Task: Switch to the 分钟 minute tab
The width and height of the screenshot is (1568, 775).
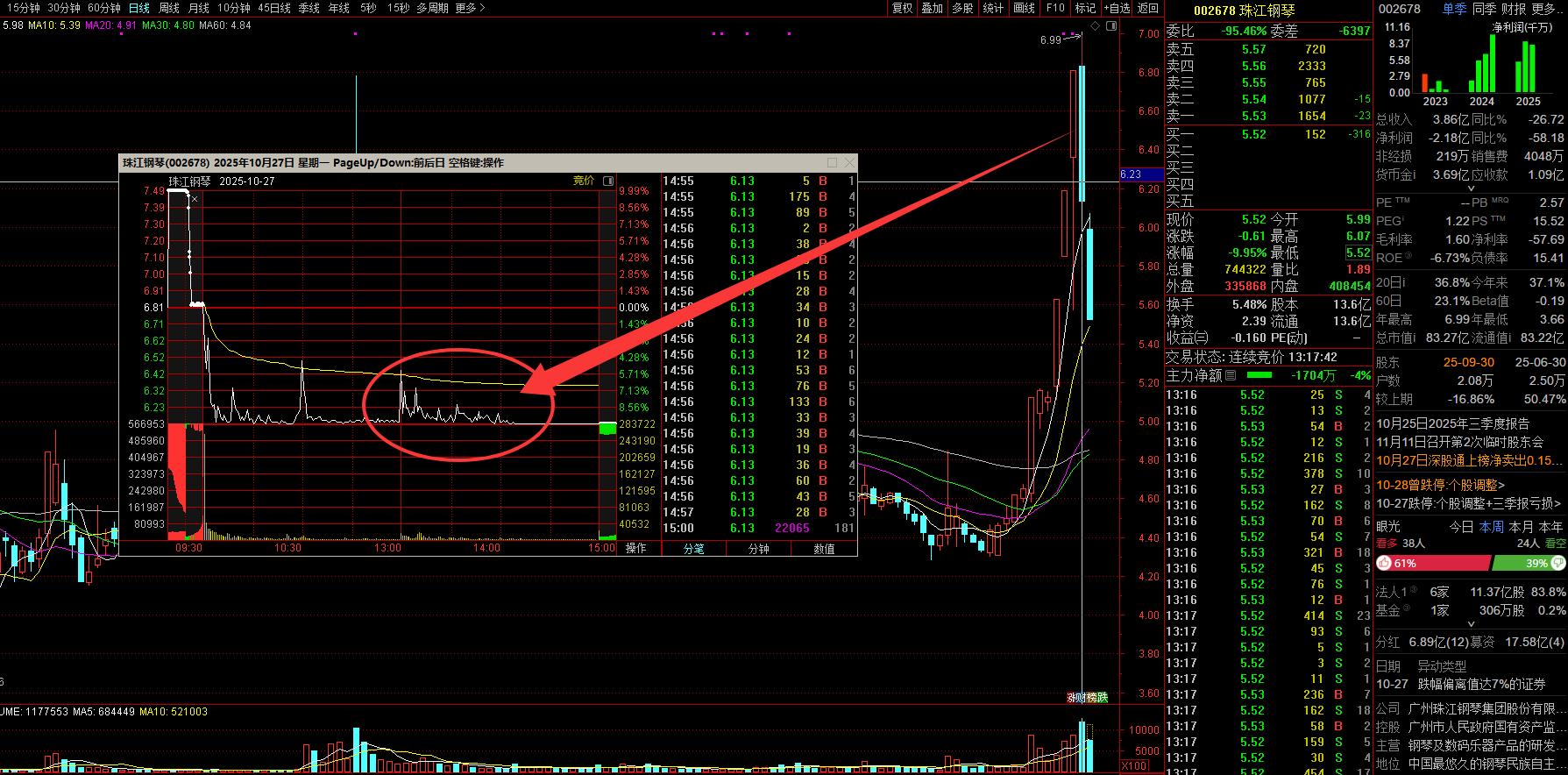Action: coord(758,549)
